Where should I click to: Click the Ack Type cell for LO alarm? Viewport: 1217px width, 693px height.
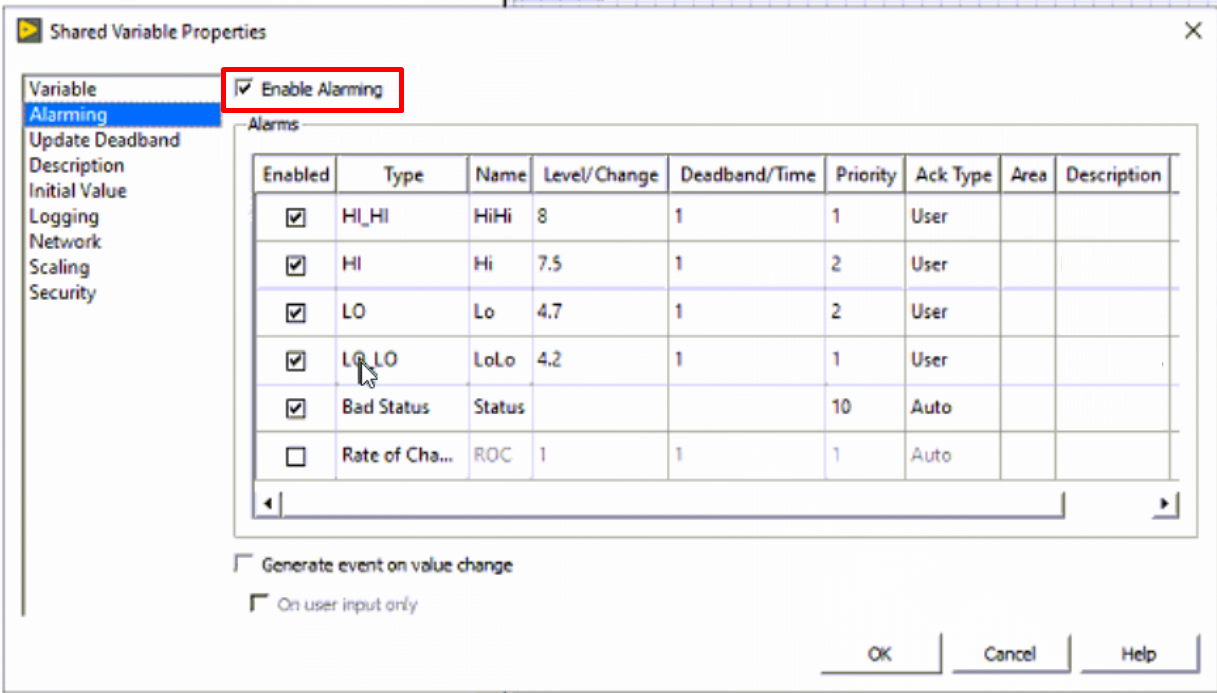coord(952,312)
